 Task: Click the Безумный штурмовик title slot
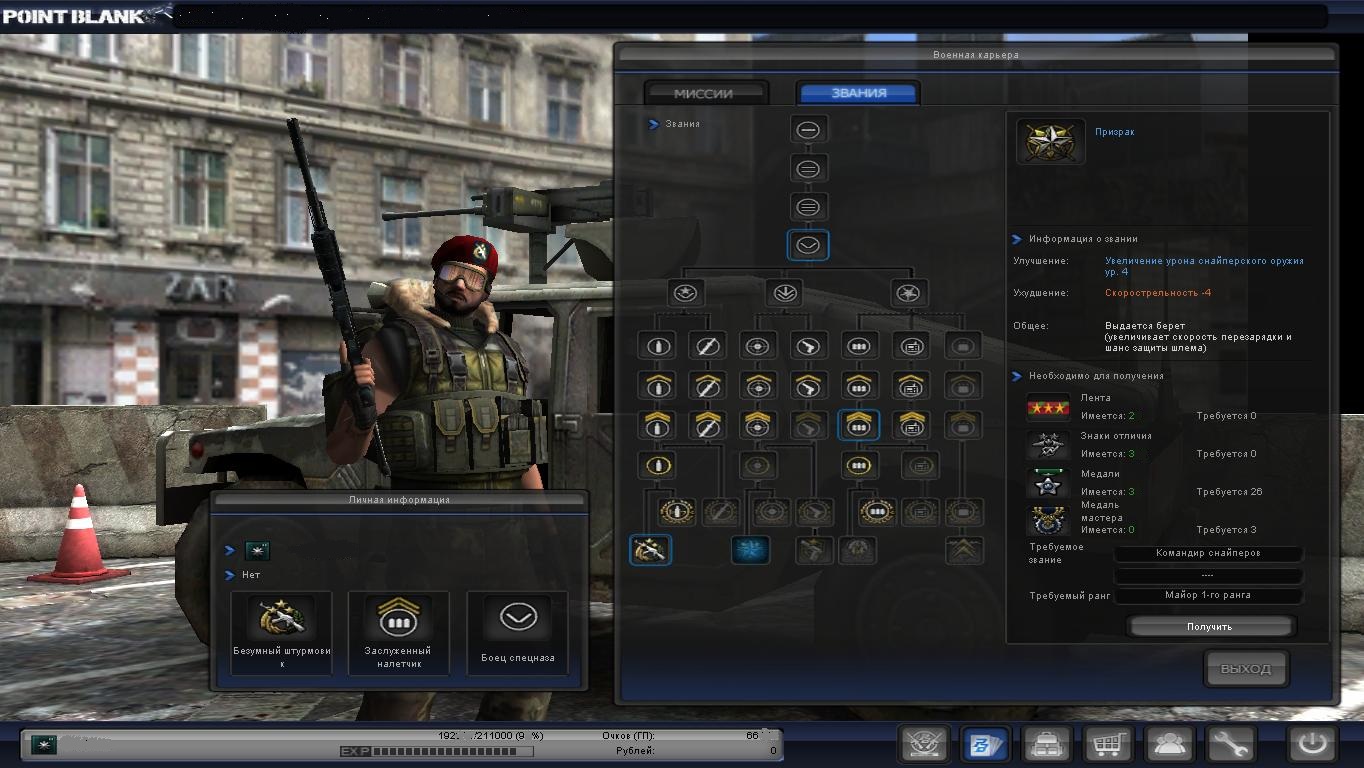[x=281, y=632]
